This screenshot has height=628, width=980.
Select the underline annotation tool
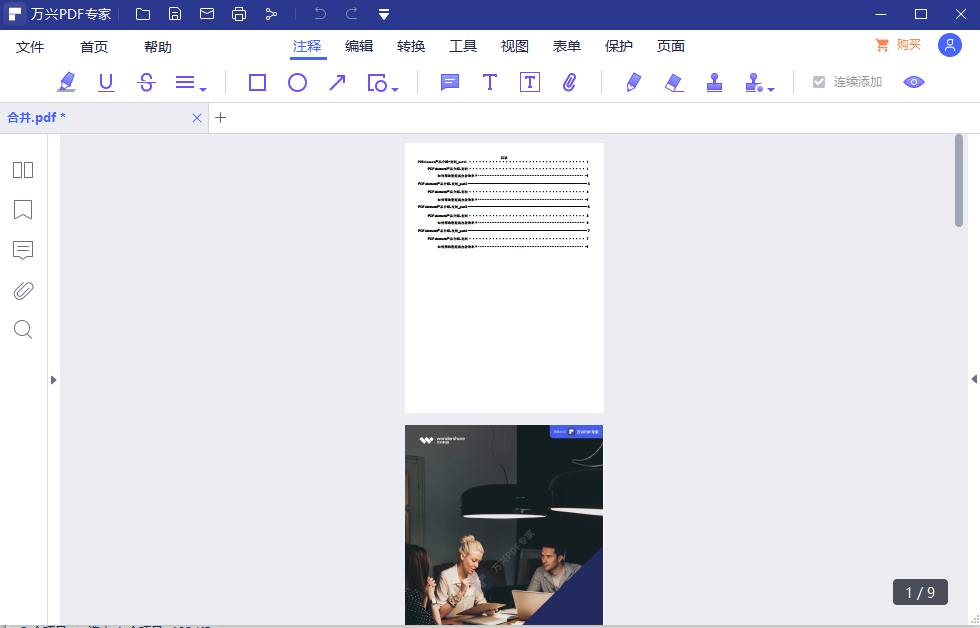pyautogui.click(x=106, y=82)
